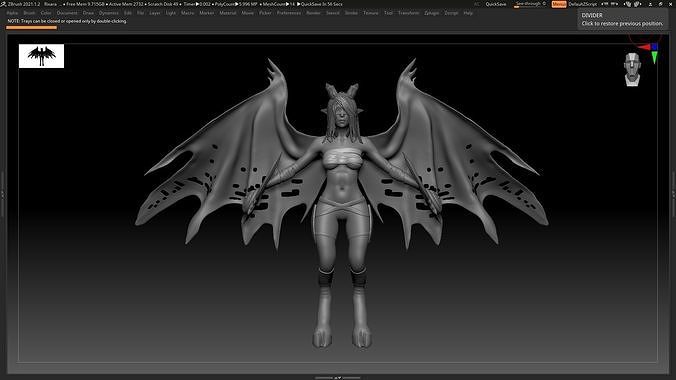The image size is (676, 380).
Task: Open the Light menu
Action: click(171, 13)
